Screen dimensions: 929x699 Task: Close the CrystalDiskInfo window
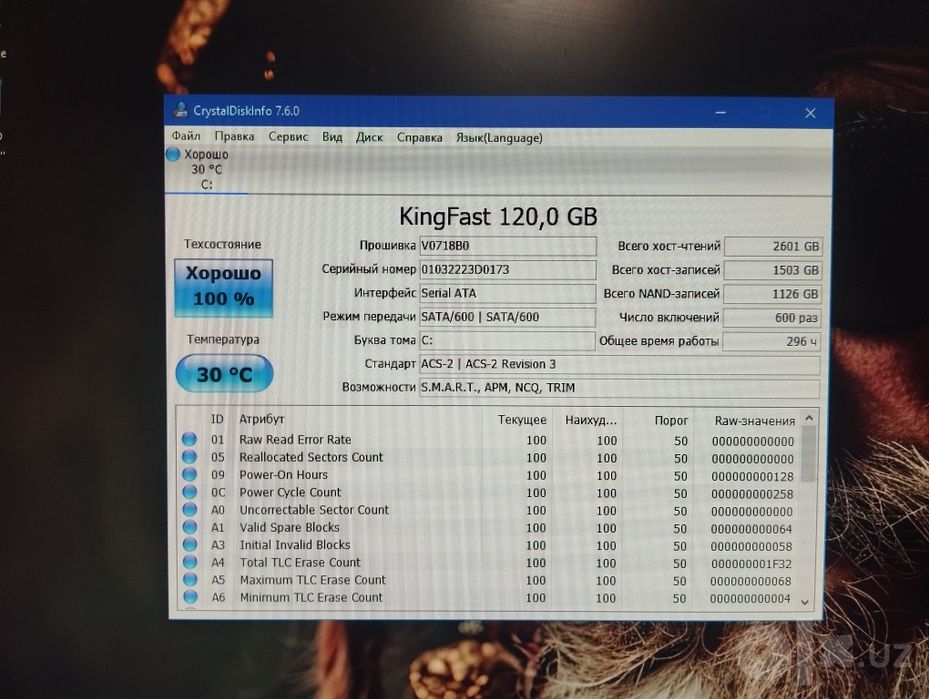pos(811,113)
